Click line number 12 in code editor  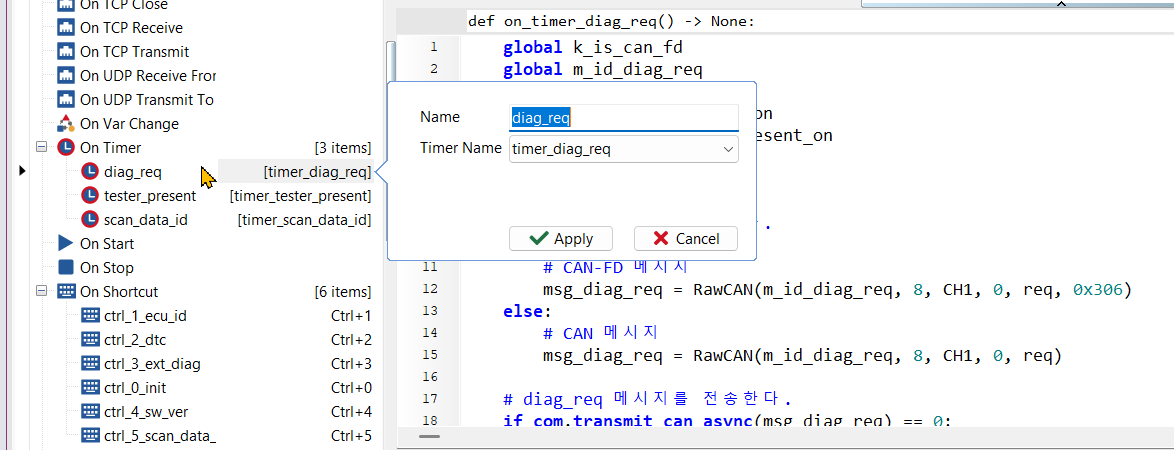point(430,288)
